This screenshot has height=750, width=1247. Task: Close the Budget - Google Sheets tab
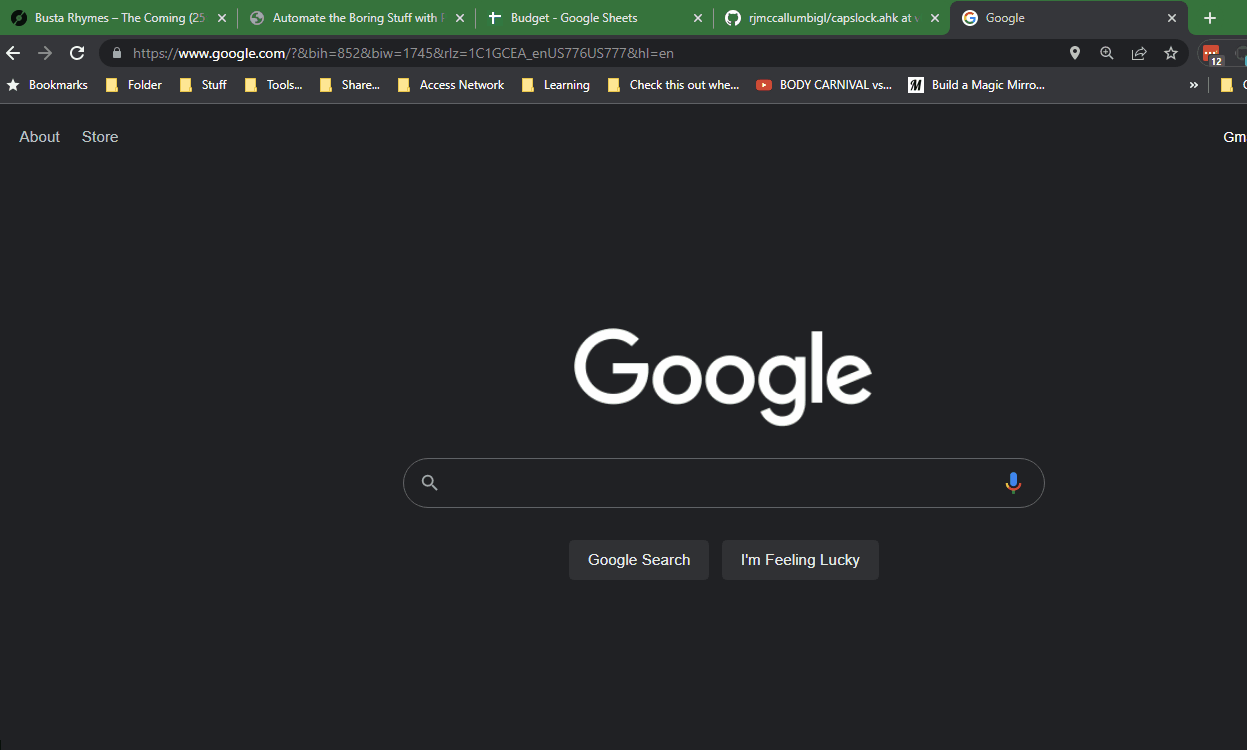(x=698, y=18)
